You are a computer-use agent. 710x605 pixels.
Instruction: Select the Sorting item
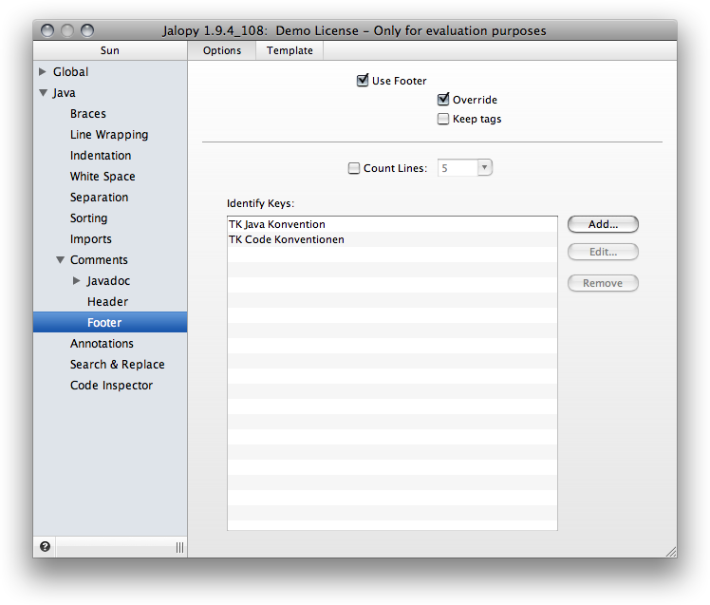pos(89,218)
